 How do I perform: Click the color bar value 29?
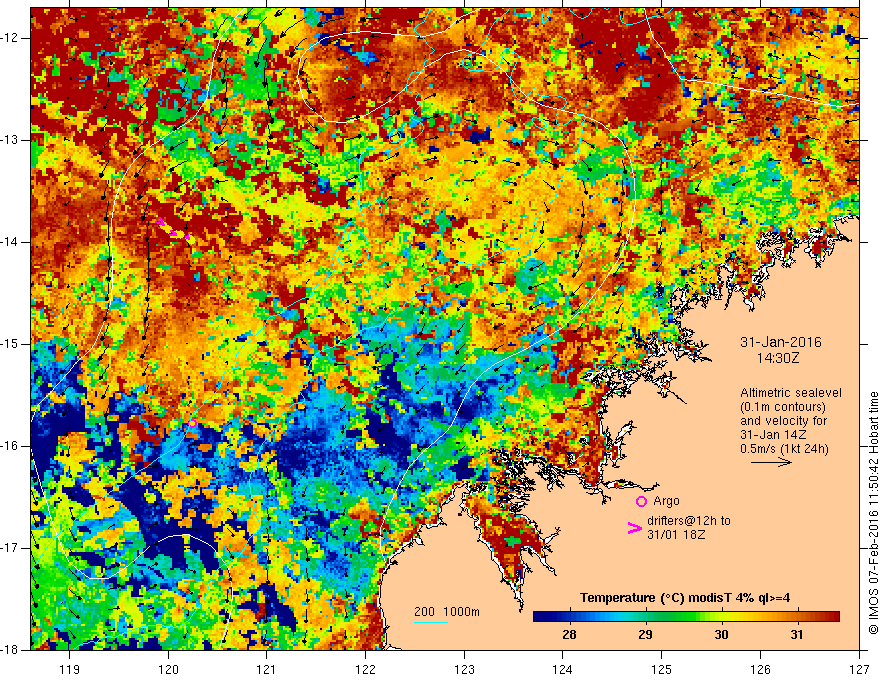[x=645, y=635]
